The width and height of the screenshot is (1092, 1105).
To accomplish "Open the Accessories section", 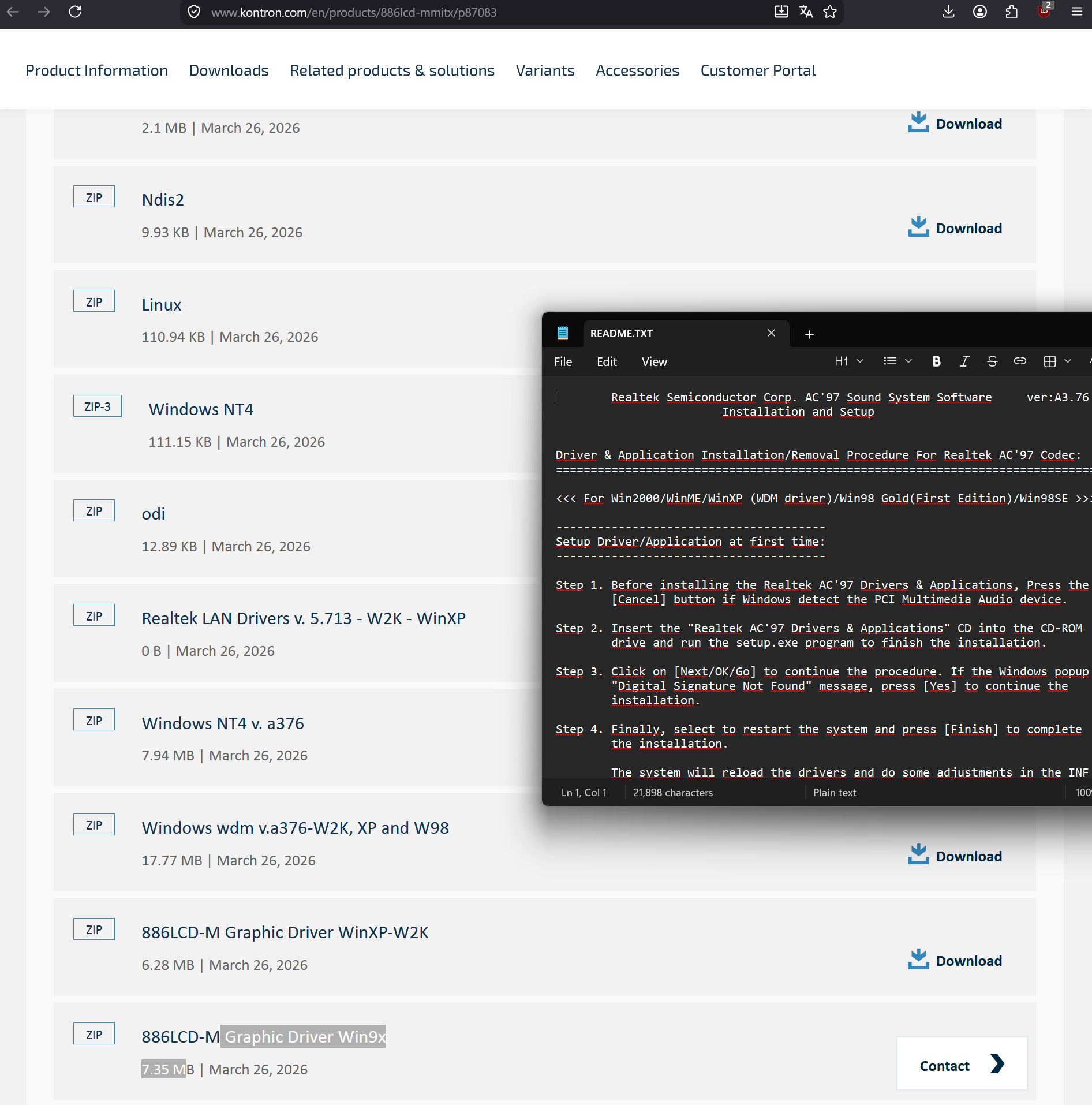I will point(638,70).
